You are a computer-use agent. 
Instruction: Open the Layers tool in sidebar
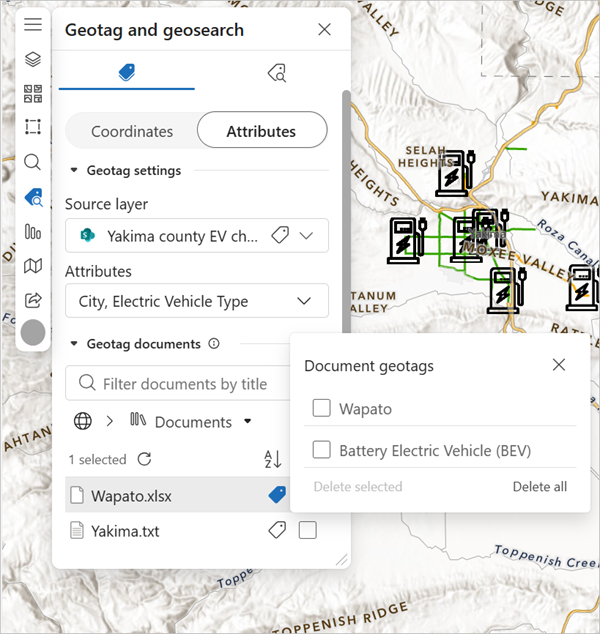click(33, 59)
